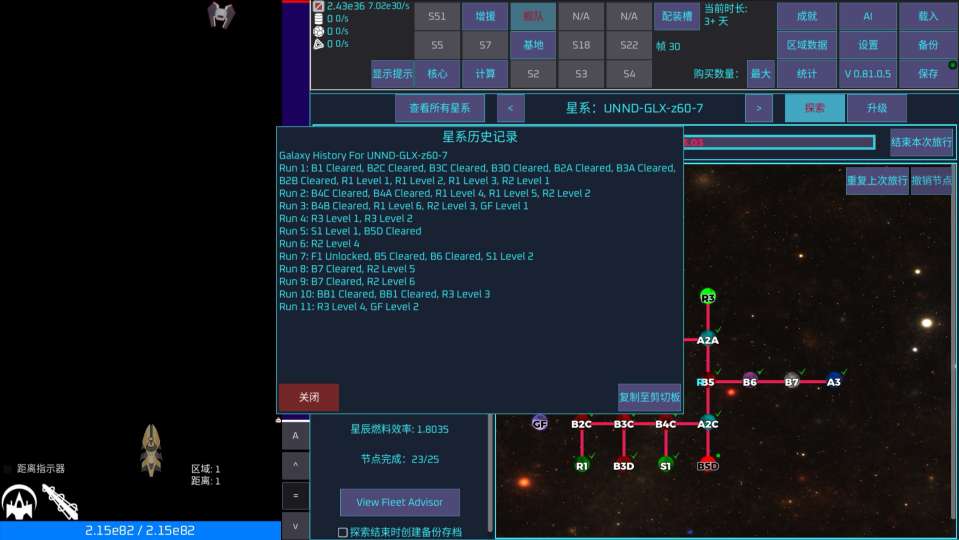Open View Fleet Advisor
The height and width of the screenshot is (540, 959).
400,502
